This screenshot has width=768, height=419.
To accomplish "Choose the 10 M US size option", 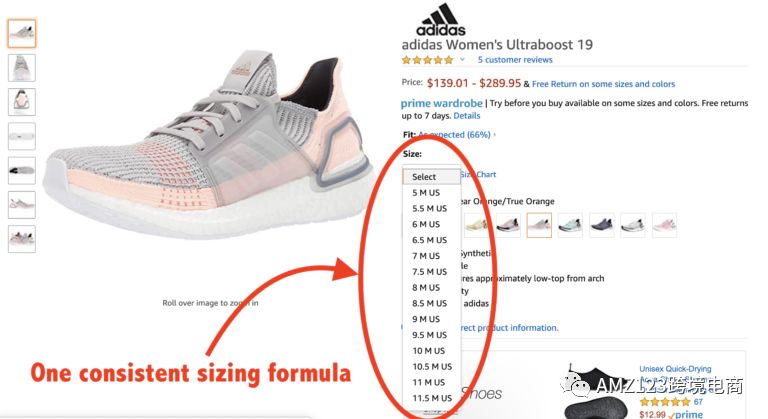I will click(429, 351).
